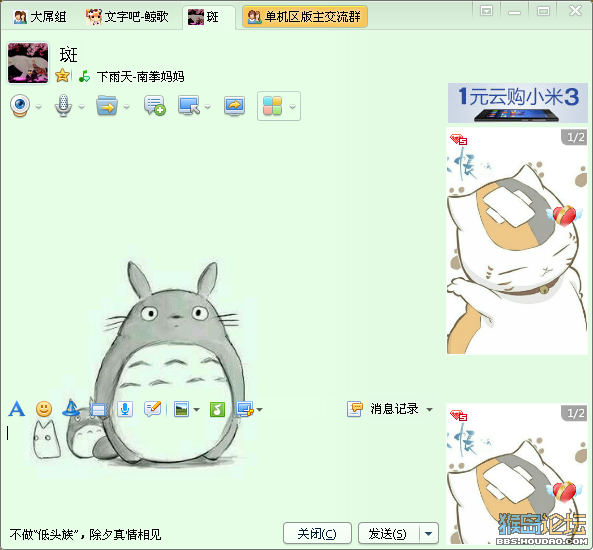The height and width of the screenshot is (550, 593).
Task: Click the 消息记录 notepad icon
Action: 355,409
